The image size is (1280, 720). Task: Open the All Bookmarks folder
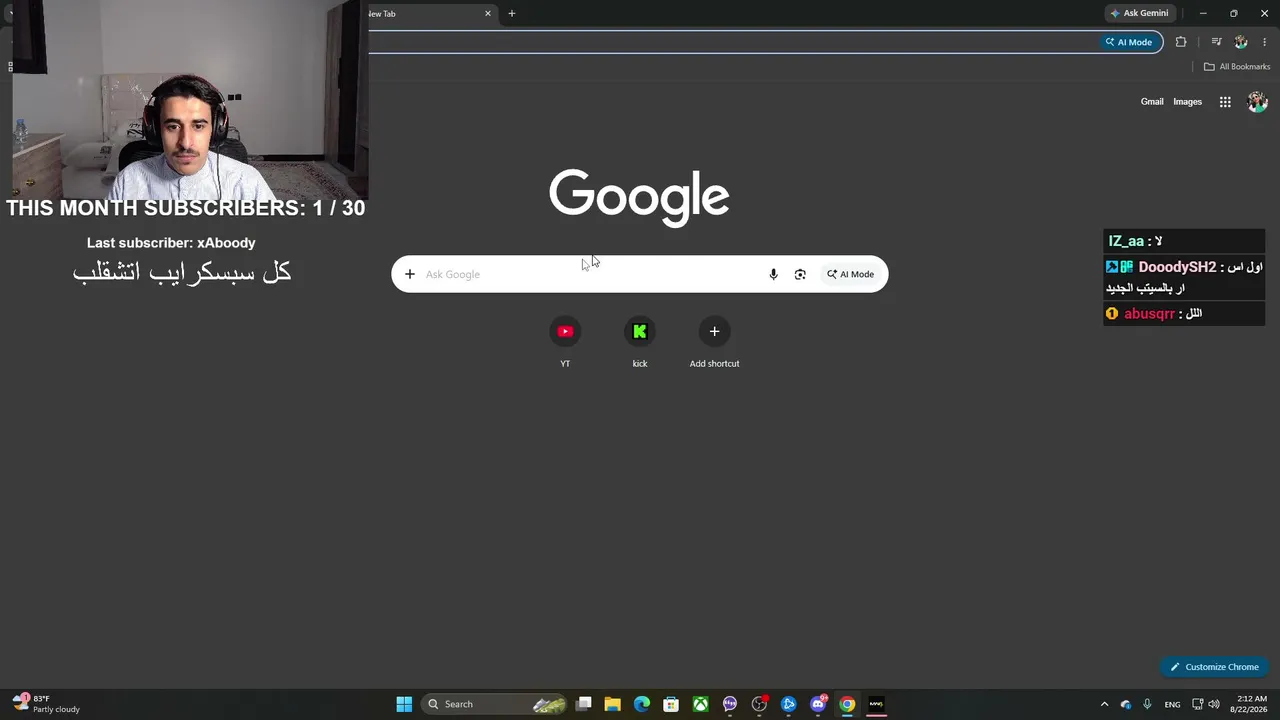[1237, 67]
